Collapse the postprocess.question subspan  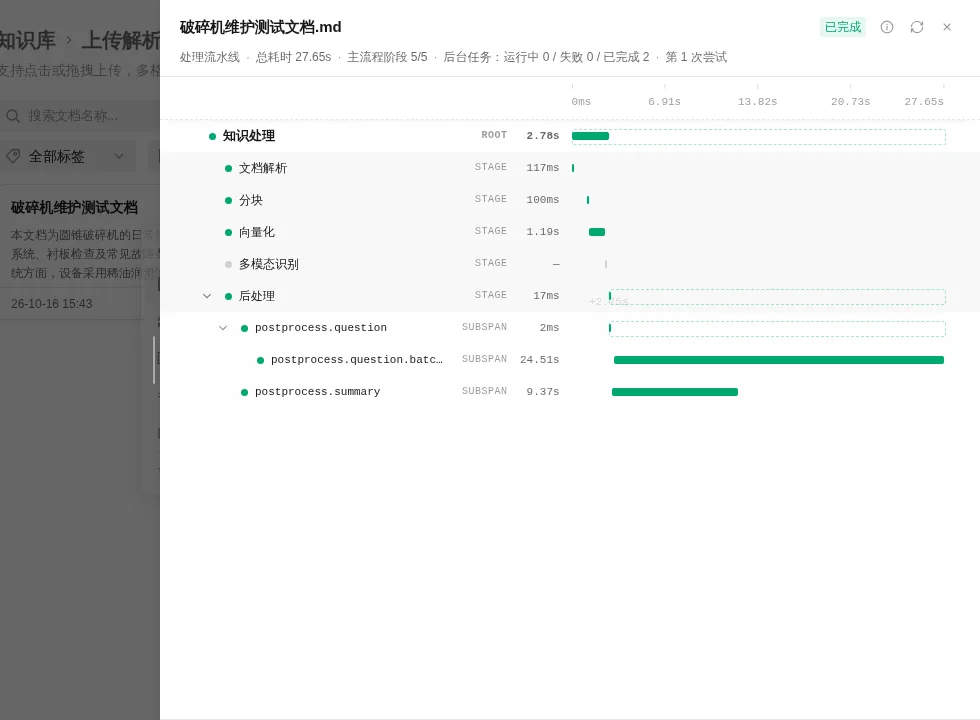click(222, 328)
